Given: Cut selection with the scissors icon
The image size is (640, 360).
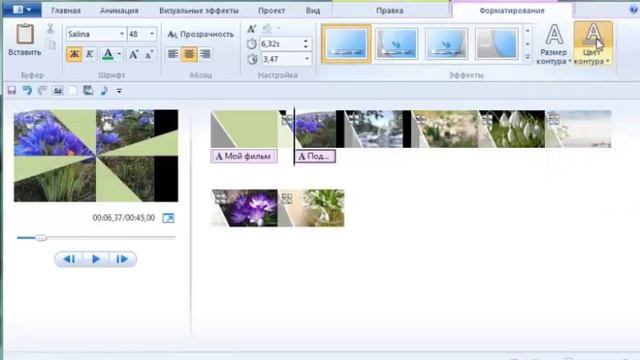Looking at the screenshot, I should tap(50, 29).
